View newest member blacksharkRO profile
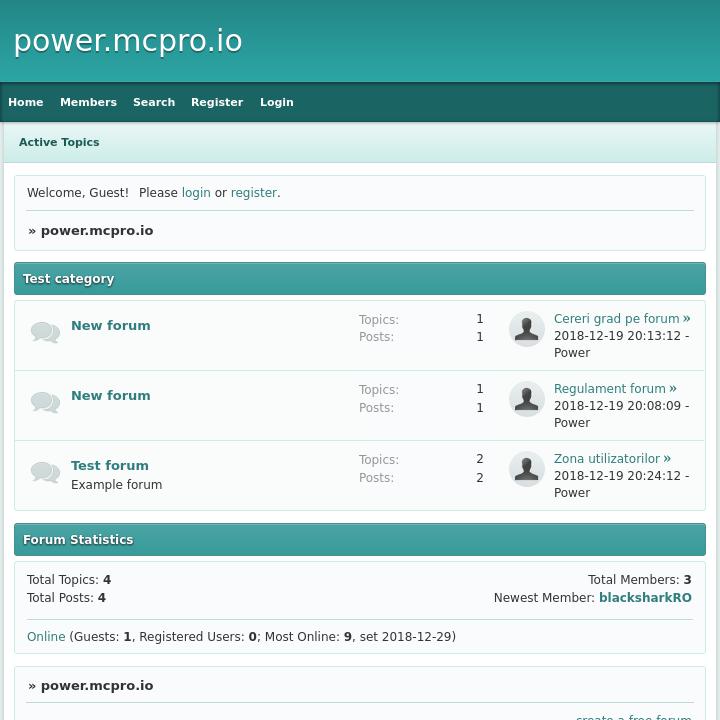The image size is (720, 720). 645,598
